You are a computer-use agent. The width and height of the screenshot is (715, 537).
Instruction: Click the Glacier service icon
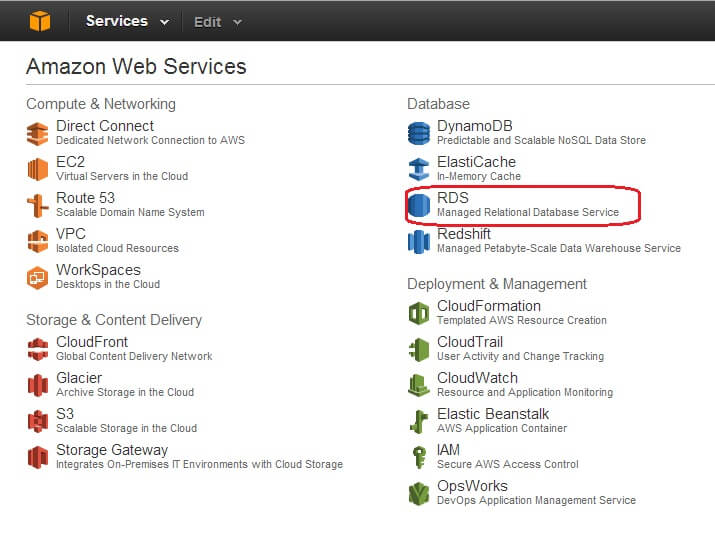37,386
